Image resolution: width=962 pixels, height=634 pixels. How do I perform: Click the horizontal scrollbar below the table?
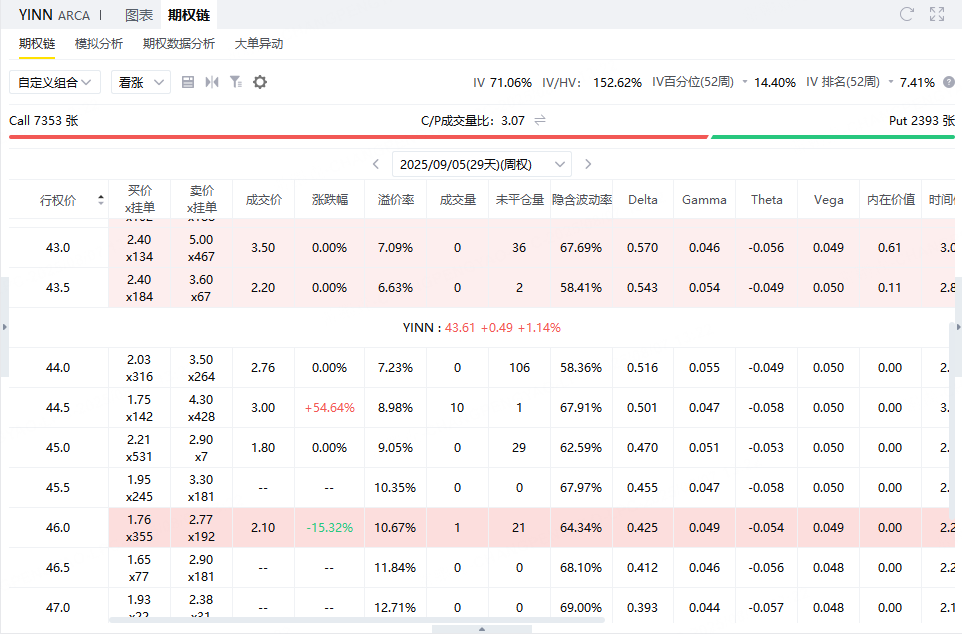tap(356, 620)
